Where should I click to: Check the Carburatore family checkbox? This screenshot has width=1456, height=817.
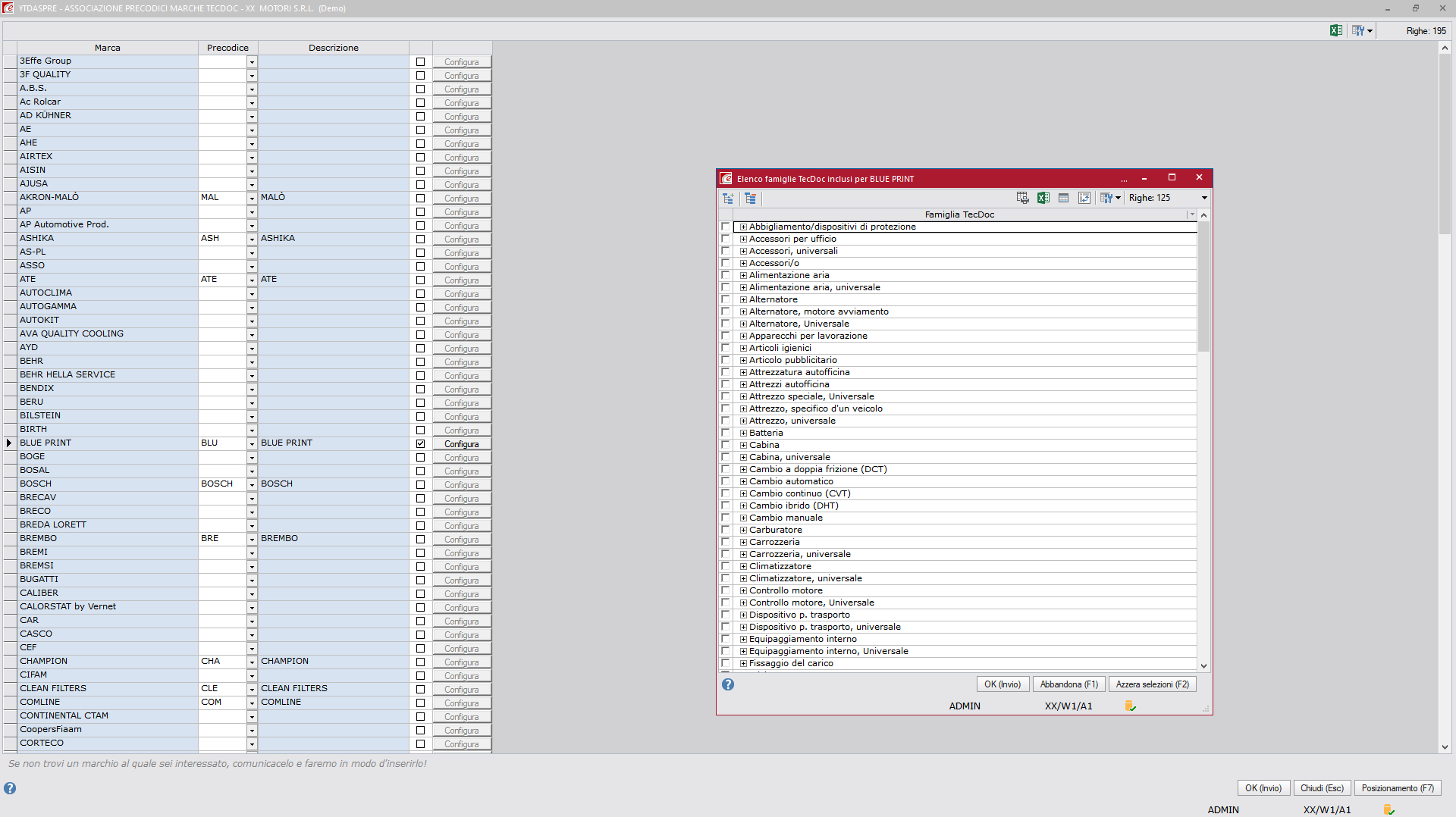[x=726, y=530]
